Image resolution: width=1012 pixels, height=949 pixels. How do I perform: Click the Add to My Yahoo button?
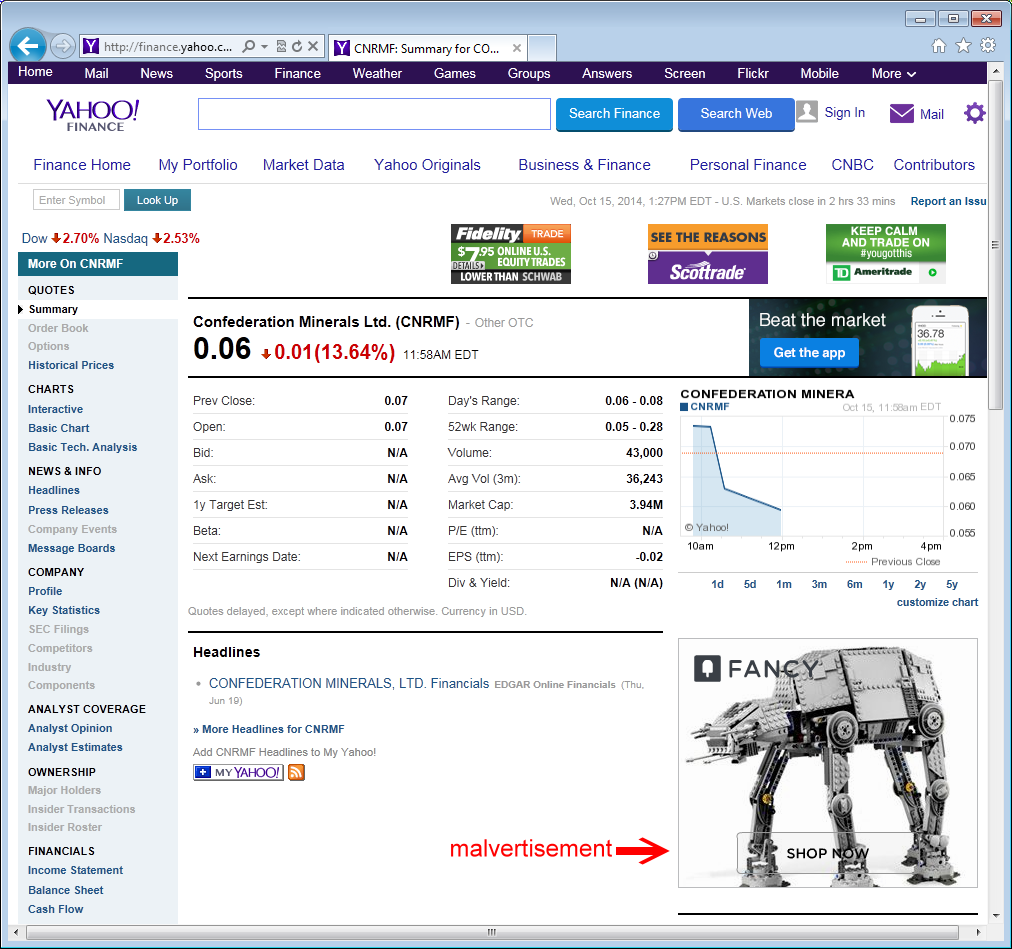click(x=238, y=772)
